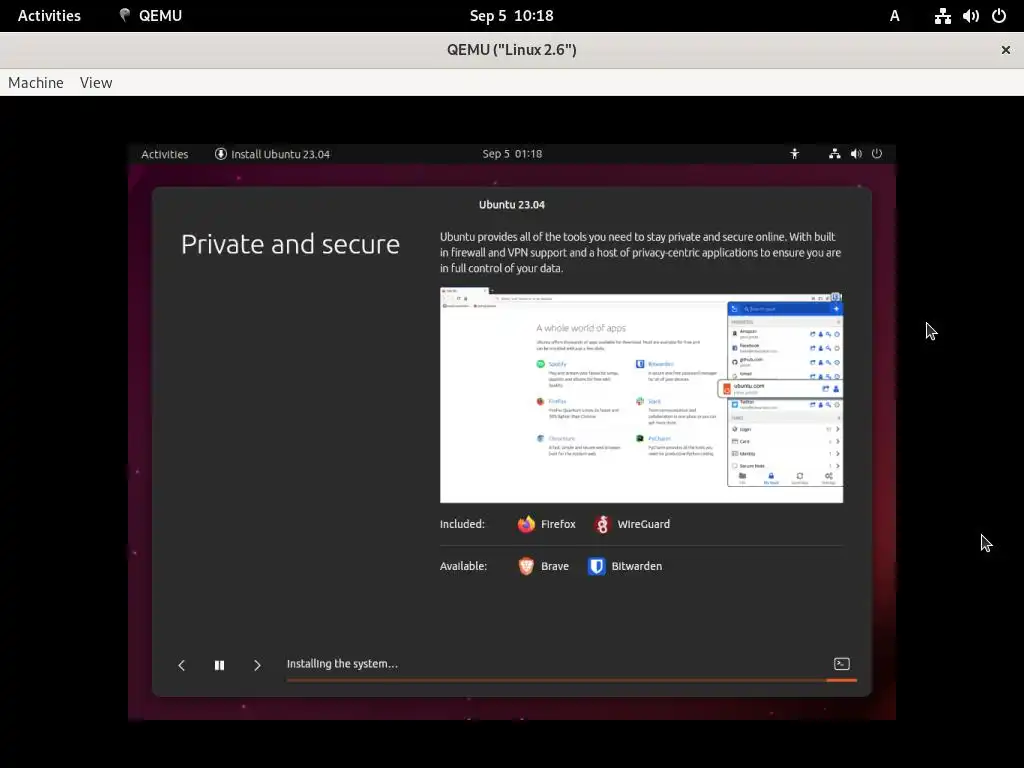The width and height of the screenshot is (1024, 768).
Task: Click guest power icon
Action: 877,153
